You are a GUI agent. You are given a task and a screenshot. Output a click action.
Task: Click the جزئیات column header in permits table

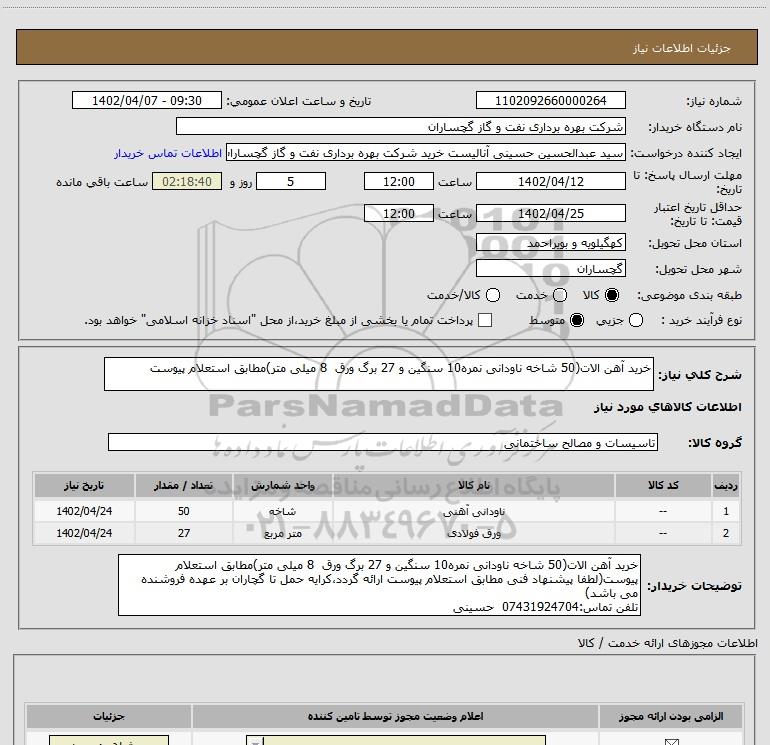pyautogui.click(x=109, y=717)
